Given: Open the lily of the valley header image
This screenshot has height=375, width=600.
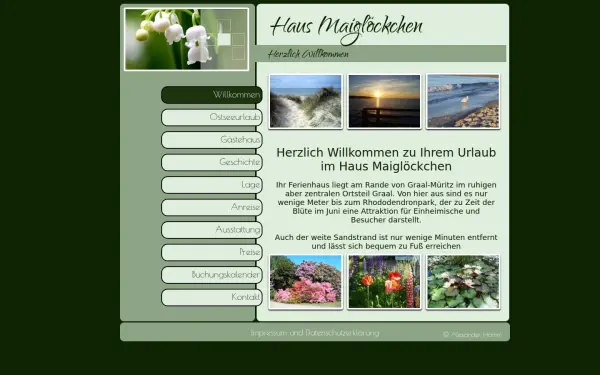Looking at the screenshot, I should [186, 39].
